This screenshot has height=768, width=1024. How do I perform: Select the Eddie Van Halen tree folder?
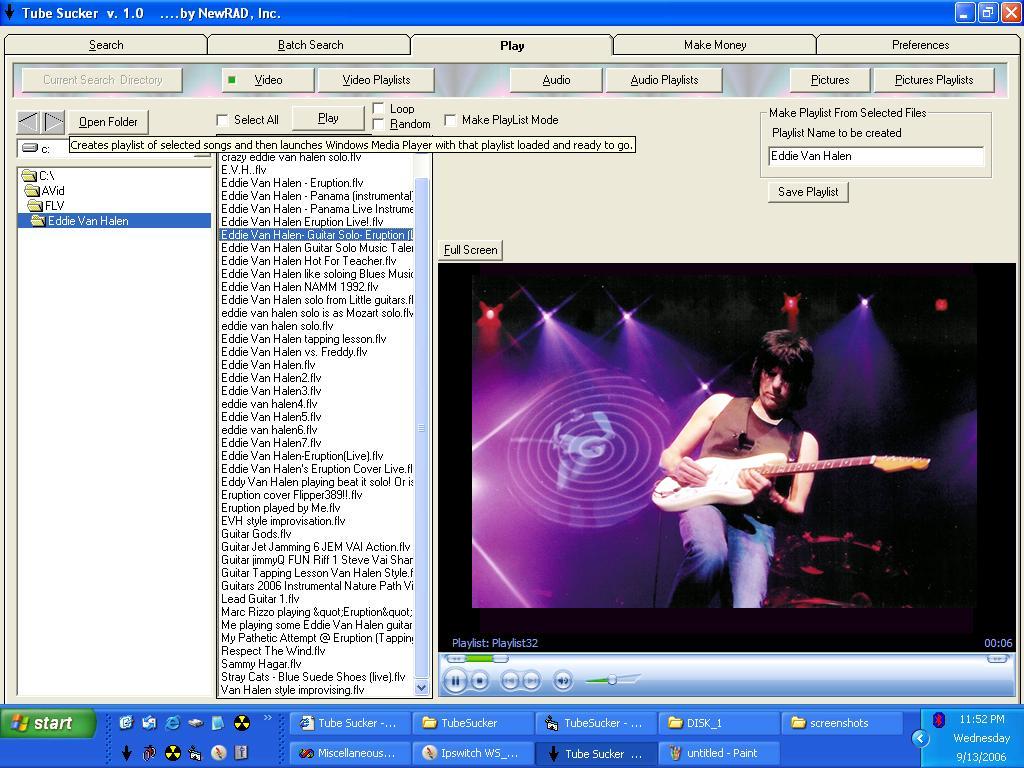[114, 221]
